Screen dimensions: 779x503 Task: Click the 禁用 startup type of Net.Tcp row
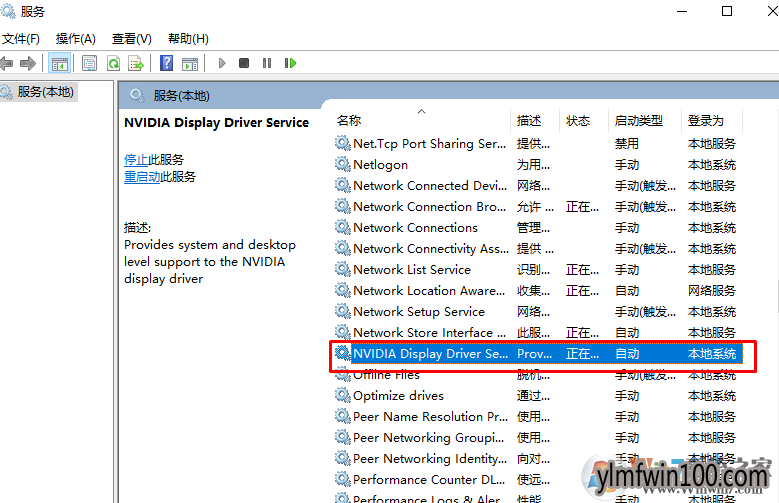pos(626,144)
